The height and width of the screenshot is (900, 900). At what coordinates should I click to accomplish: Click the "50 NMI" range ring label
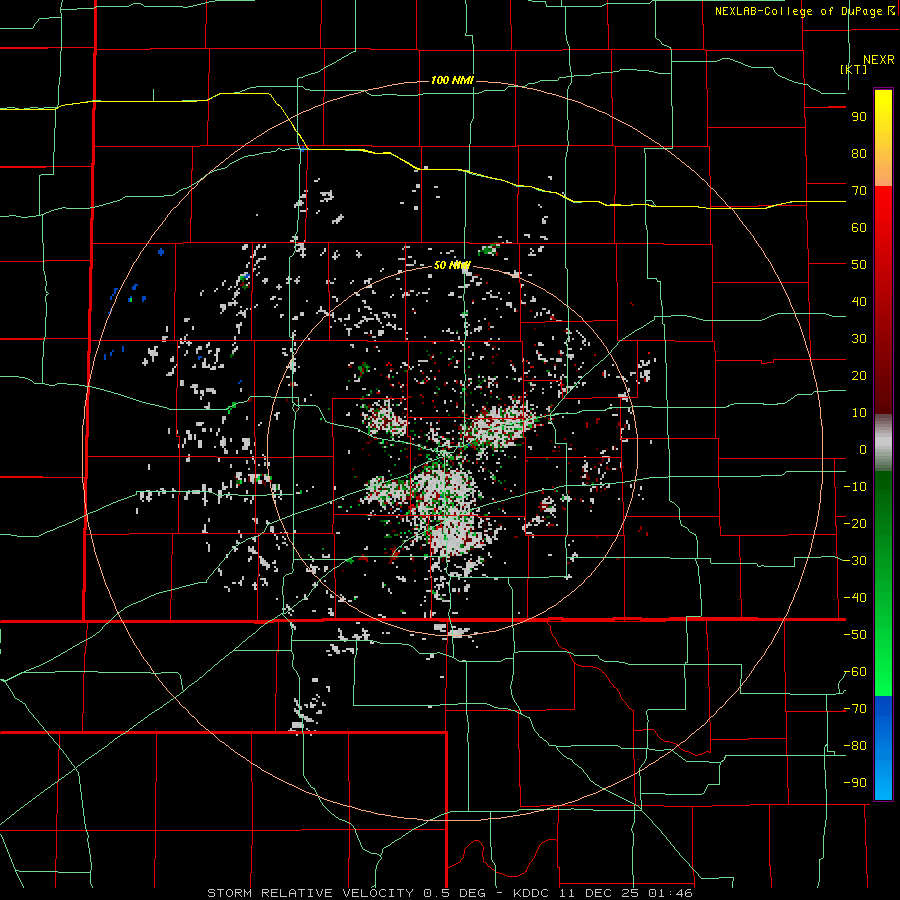pyautogui.click(x=452, y=265)
